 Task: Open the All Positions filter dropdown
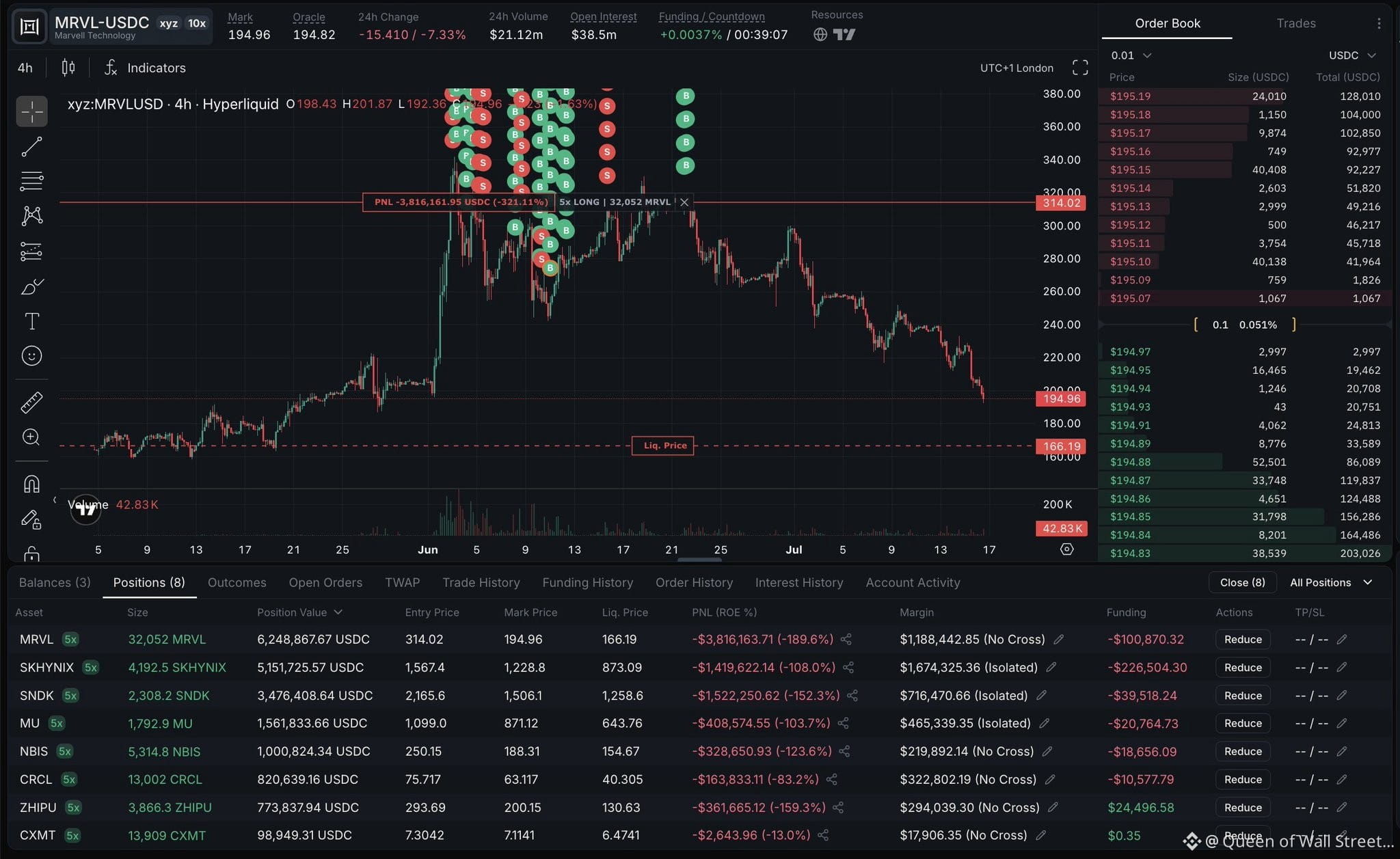(x=1330, y=582)
